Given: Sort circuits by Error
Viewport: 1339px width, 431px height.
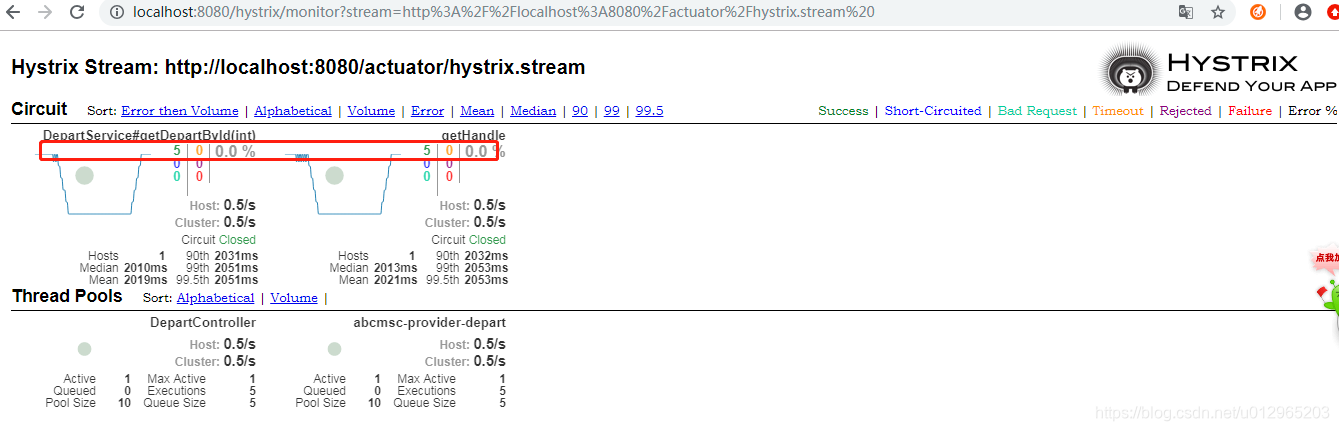Looking at the screenshot, I should 427,111.
